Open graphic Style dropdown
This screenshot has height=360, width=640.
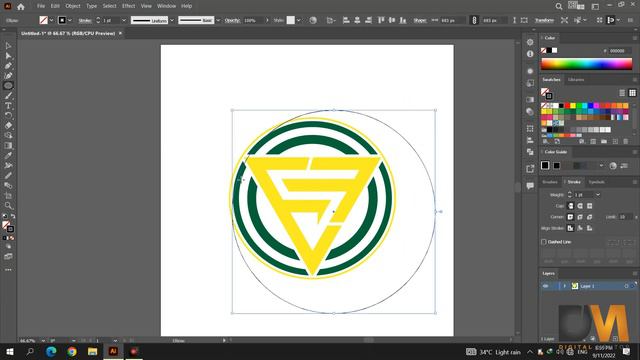point(298,20)
